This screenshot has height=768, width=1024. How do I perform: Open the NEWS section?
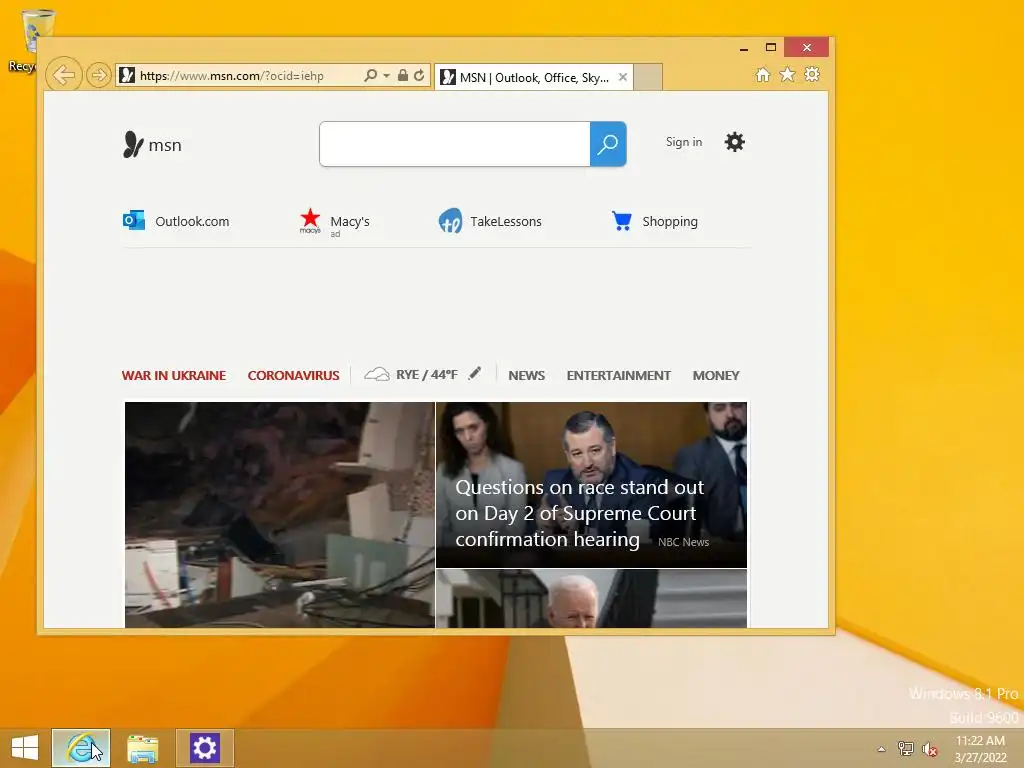(526, 376)
